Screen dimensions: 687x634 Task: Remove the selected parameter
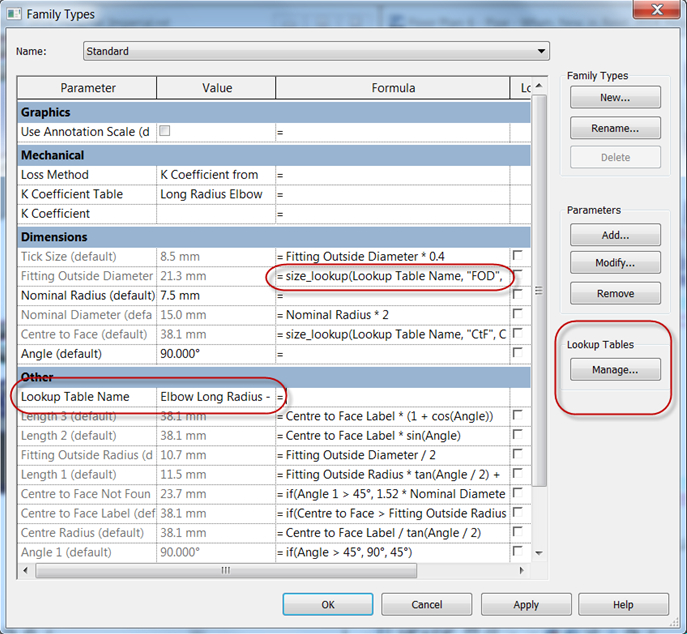(615, 294)
